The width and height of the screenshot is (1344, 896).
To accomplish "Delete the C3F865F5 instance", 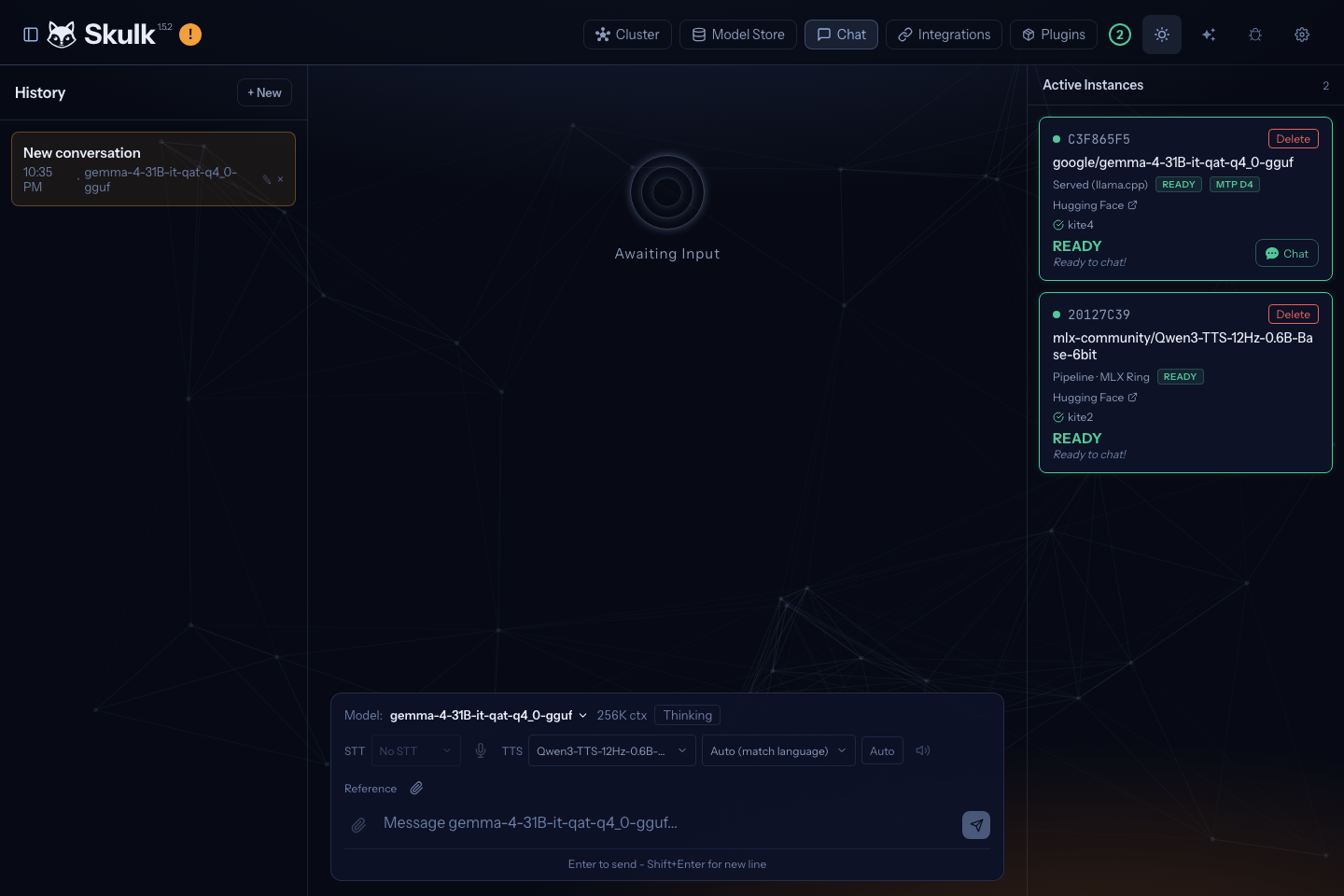I will (1294, 139).
